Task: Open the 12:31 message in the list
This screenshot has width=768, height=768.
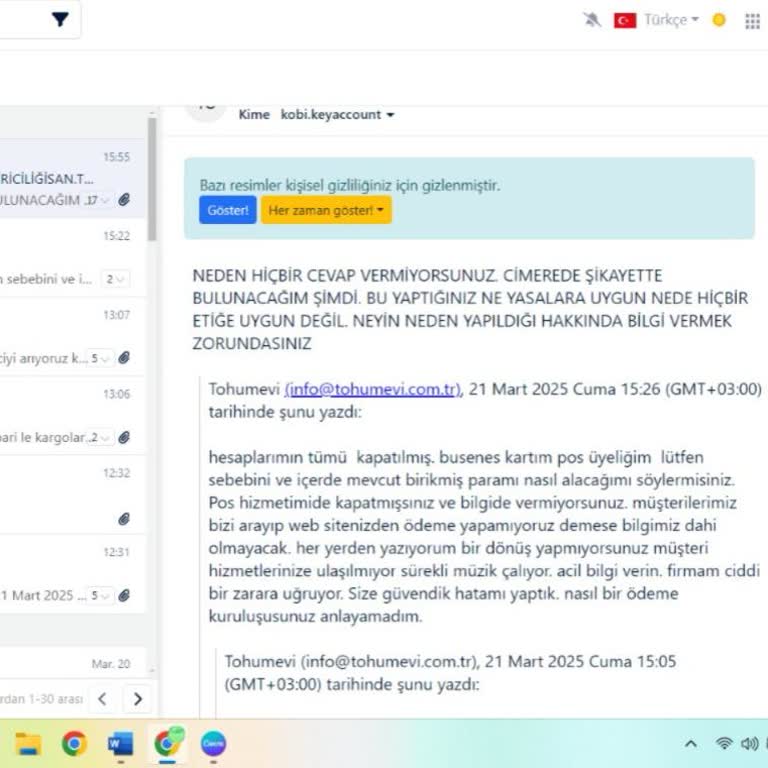Action: point(72,574)
